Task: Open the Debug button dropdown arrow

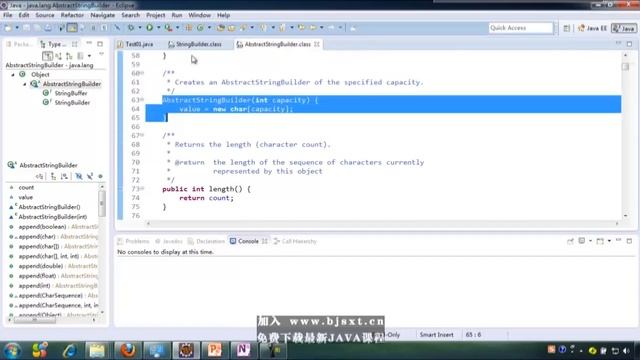Action: pos(140,28)
